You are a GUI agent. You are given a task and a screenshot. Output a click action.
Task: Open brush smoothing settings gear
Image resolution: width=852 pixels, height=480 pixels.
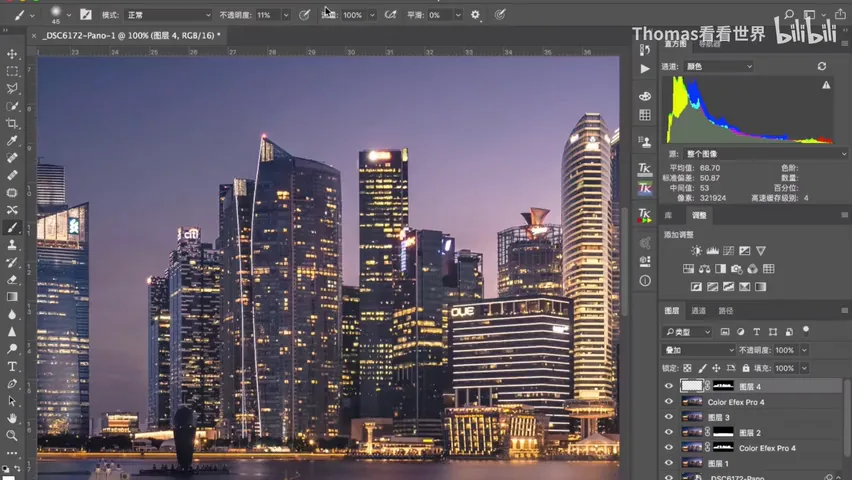(x=475, y=15)
